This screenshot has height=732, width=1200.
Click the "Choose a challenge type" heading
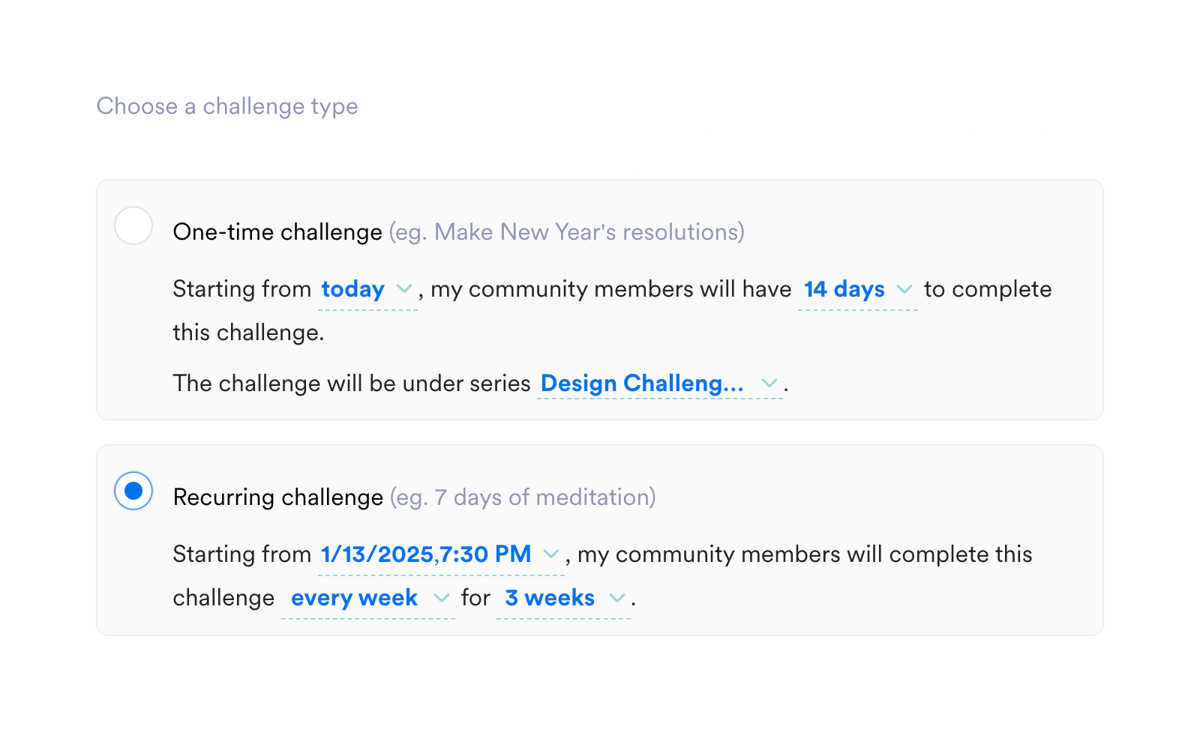pos(227,106)
